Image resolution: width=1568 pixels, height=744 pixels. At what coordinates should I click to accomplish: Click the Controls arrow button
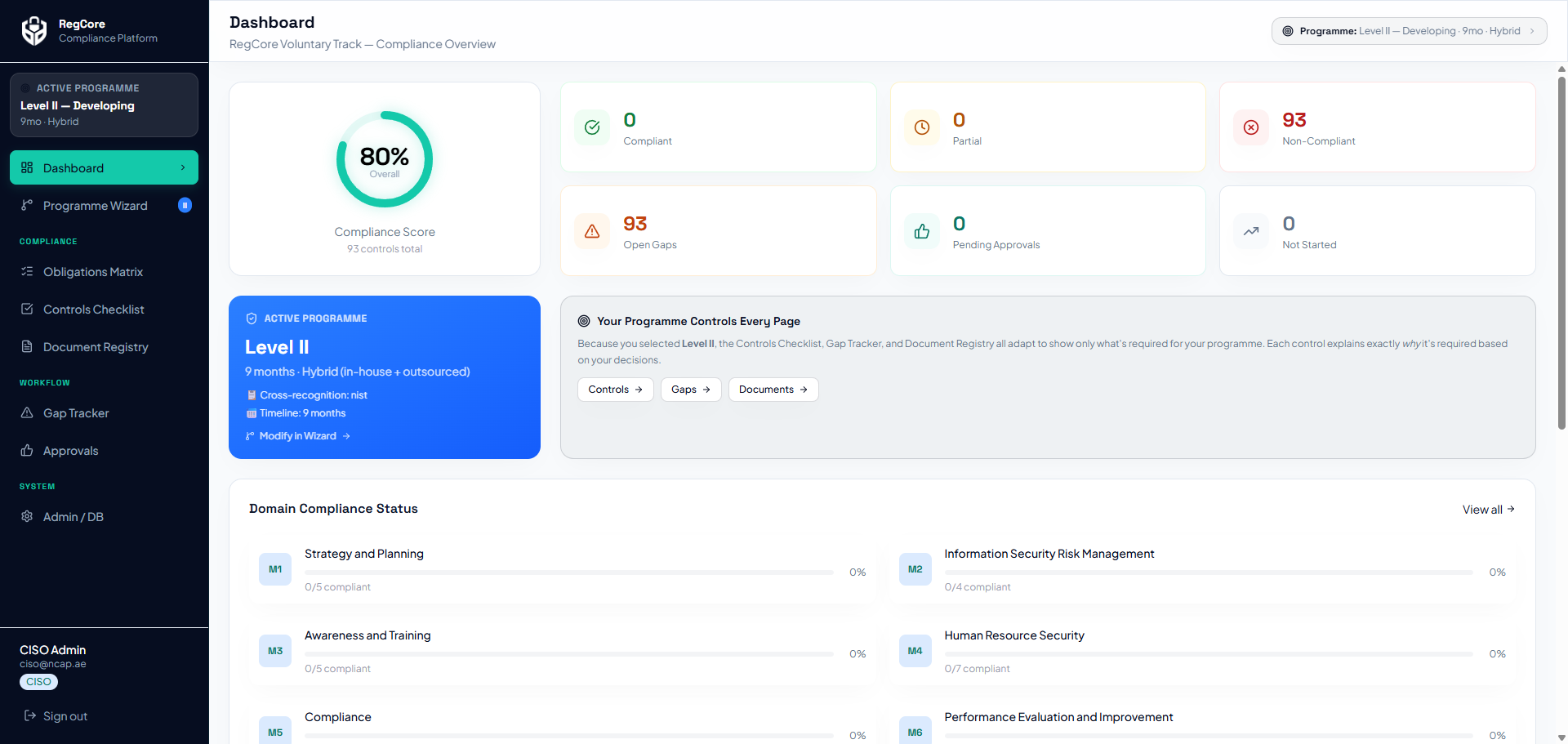pos(616,390)
